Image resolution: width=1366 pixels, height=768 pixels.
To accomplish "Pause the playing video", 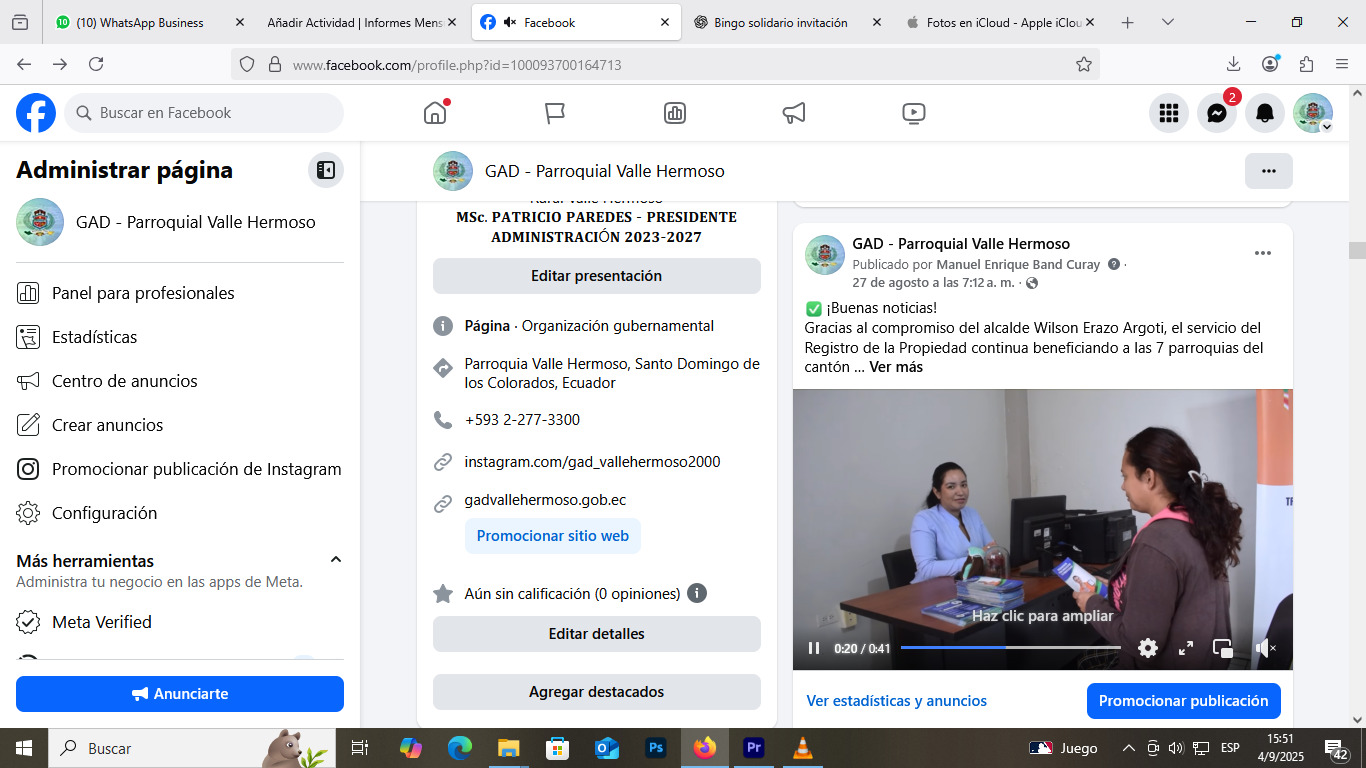I will pos(814,648).
